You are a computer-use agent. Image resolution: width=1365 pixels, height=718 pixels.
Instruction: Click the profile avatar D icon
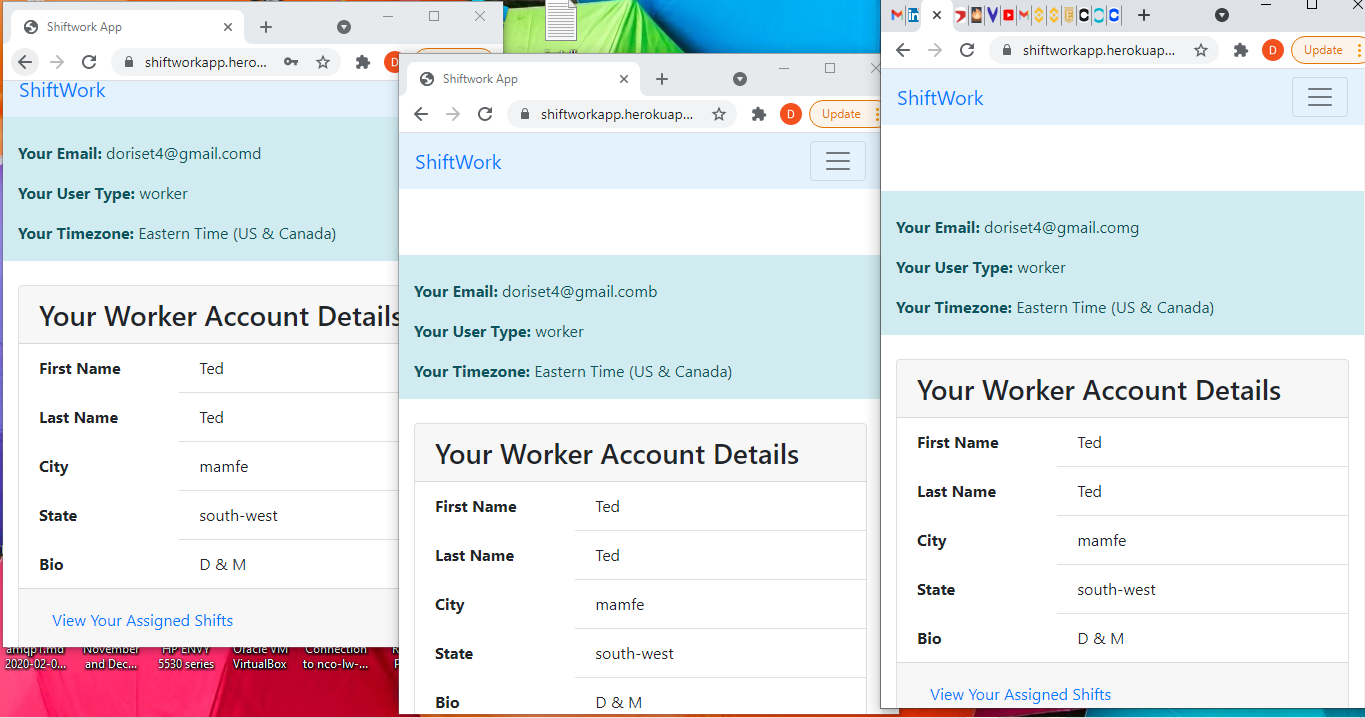[x=1272, y=49]
